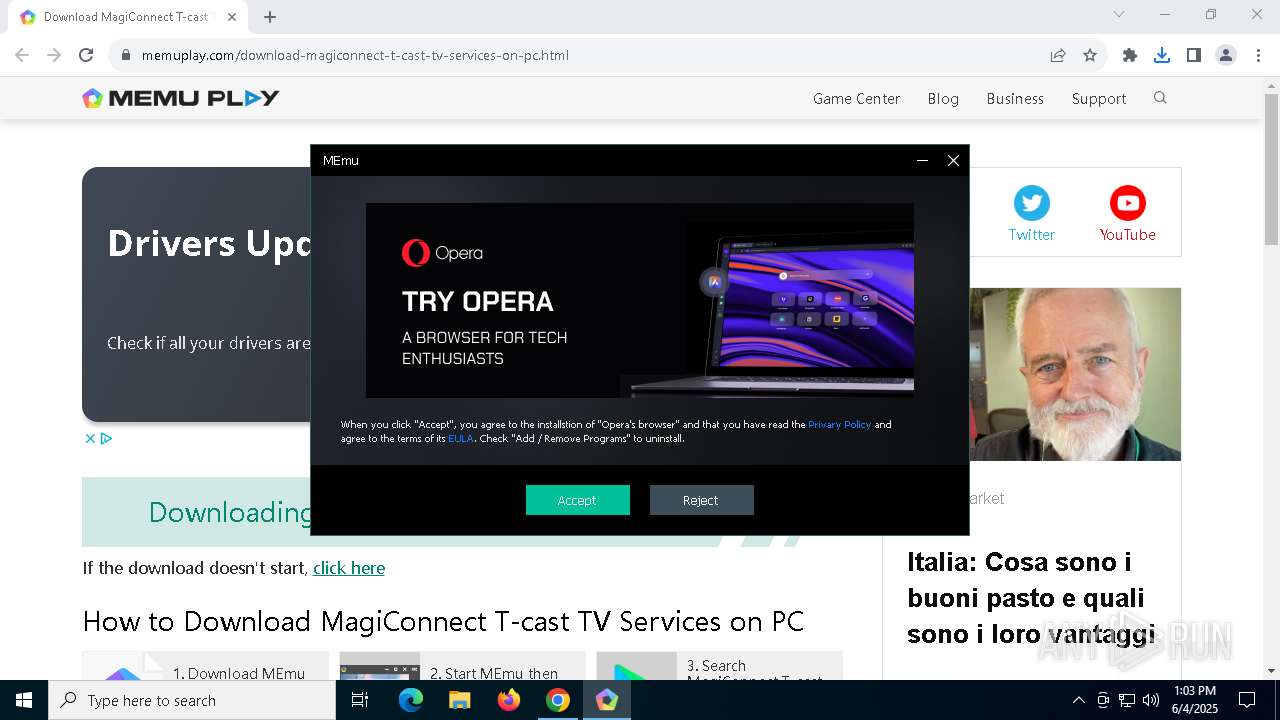This screenshot has height=720, width=1280.
Task: Open the Blog menu item
Action: [x=943, y=98]
